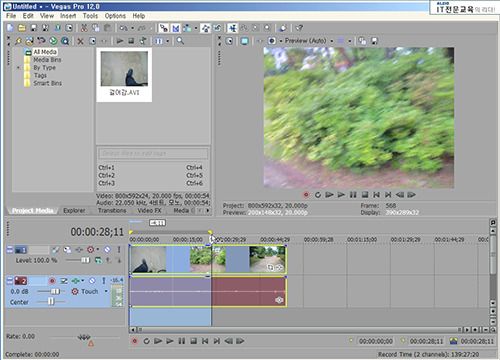The image size is (500, 360).
Task: Open the Insert menu
Action: coord(68,16)
